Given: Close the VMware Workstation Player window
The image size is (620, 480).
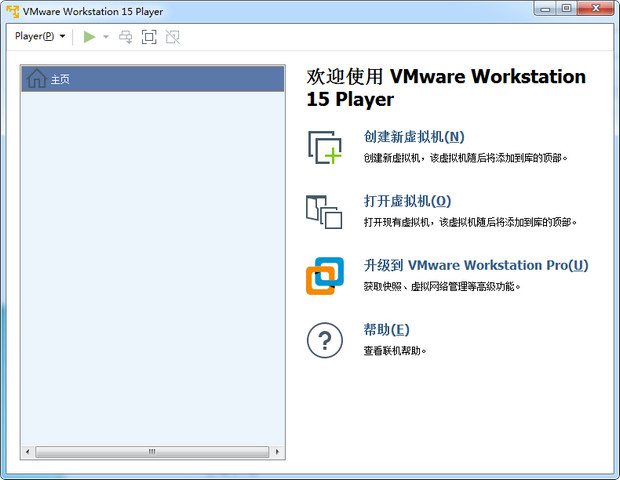Looking at the screenshot, I should 596,8.
